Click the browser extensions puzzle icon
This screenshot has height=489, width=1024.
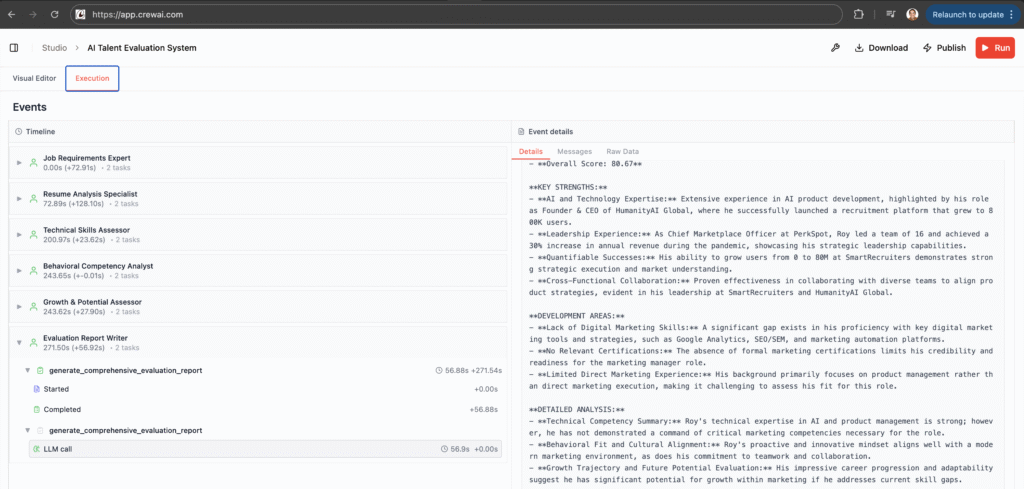point(858,15)
